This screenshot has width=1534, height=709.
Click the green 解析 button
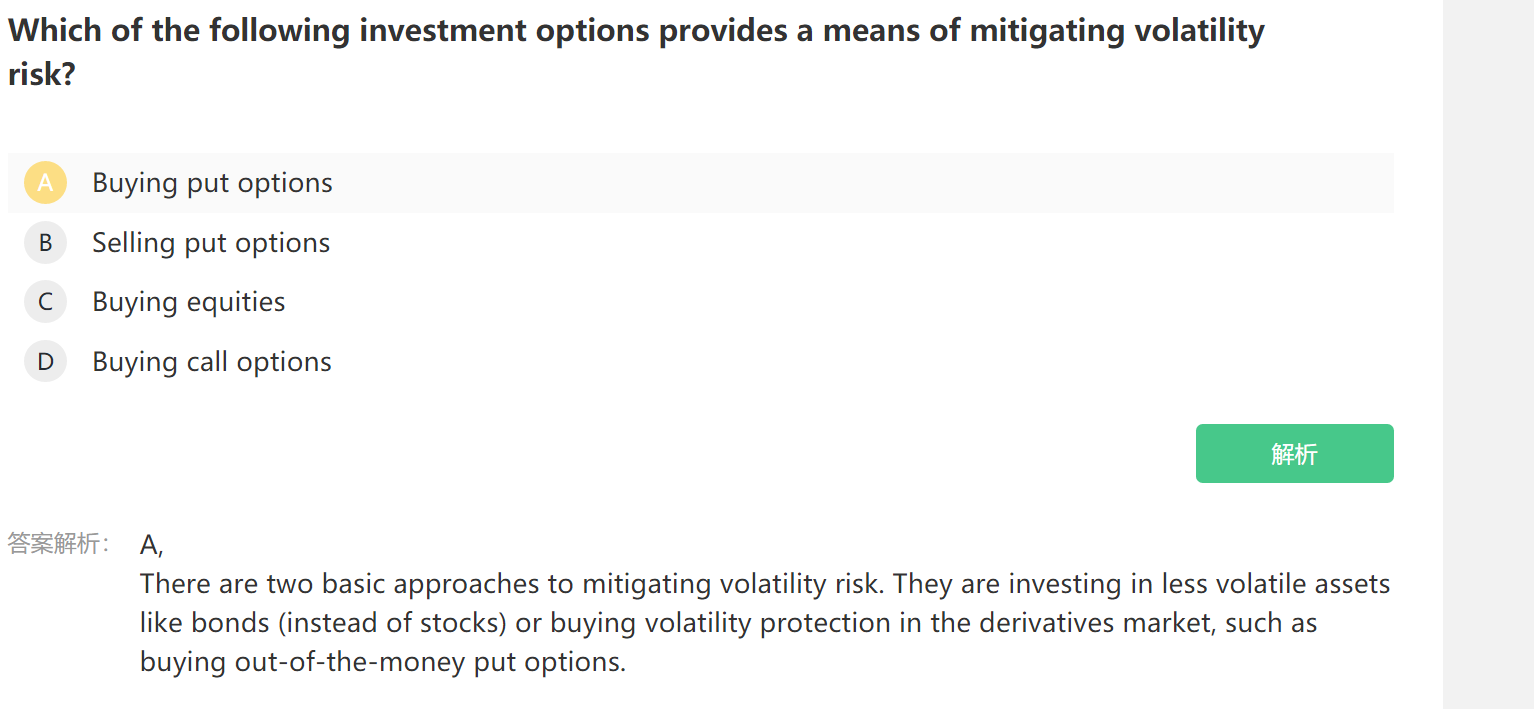coord(1294,454)
